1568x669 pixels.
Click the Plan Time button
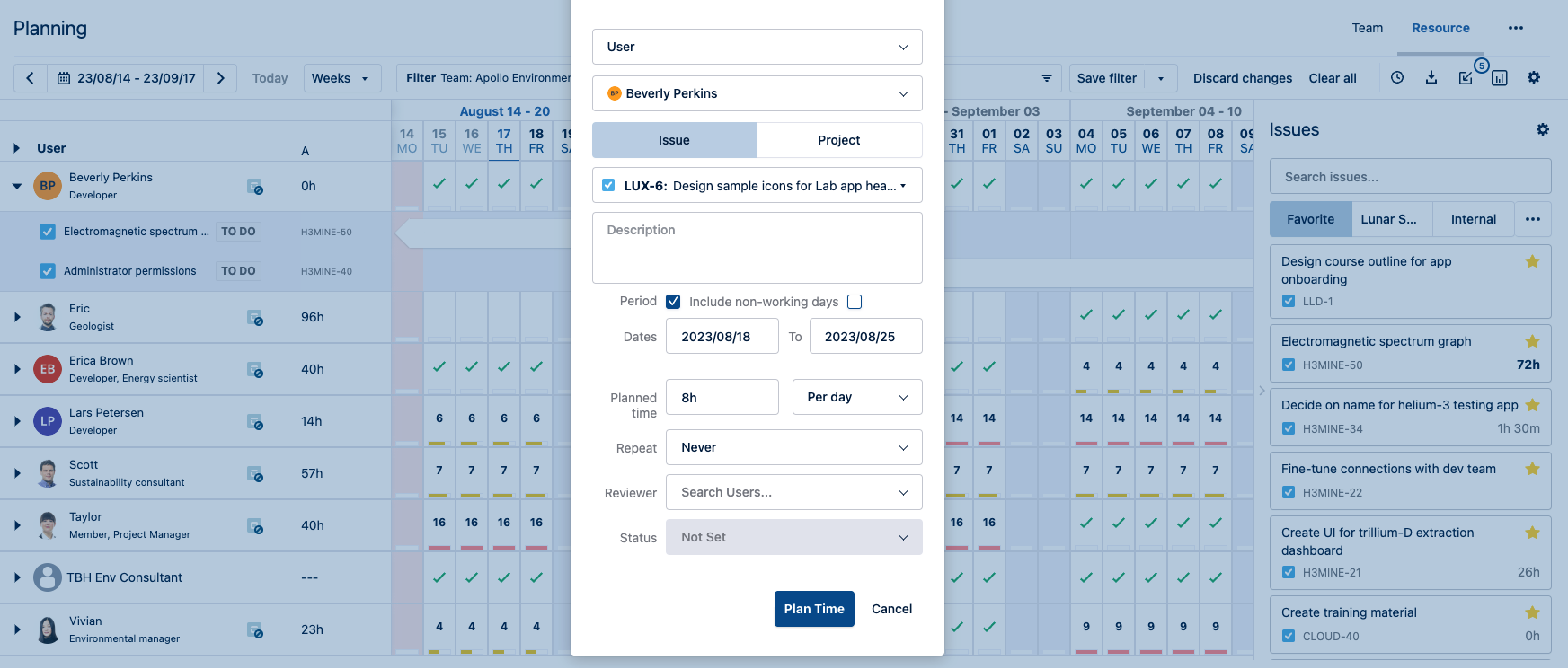pyautogui.click(x=813, y=609)
